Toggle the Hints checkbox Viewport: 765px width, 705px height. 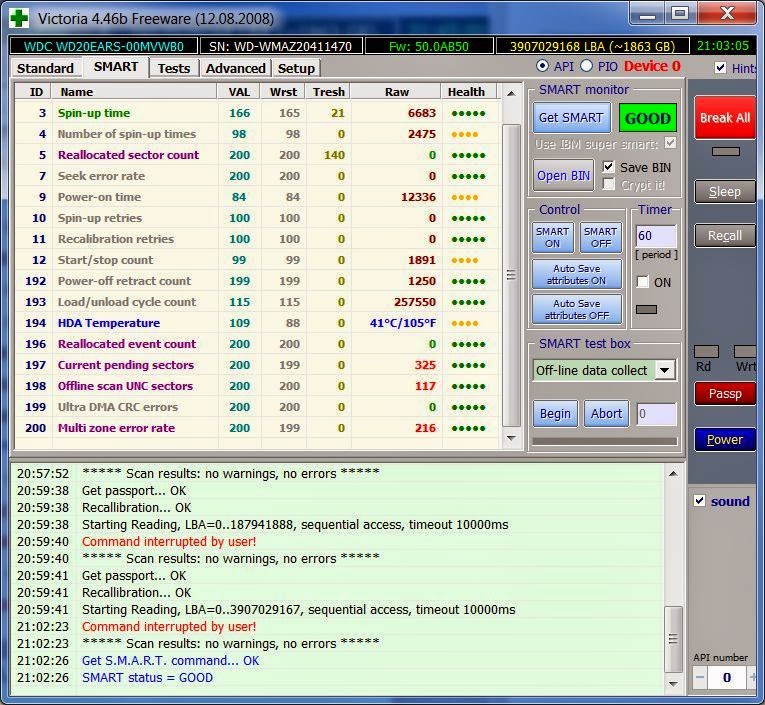tap(720, 67)
